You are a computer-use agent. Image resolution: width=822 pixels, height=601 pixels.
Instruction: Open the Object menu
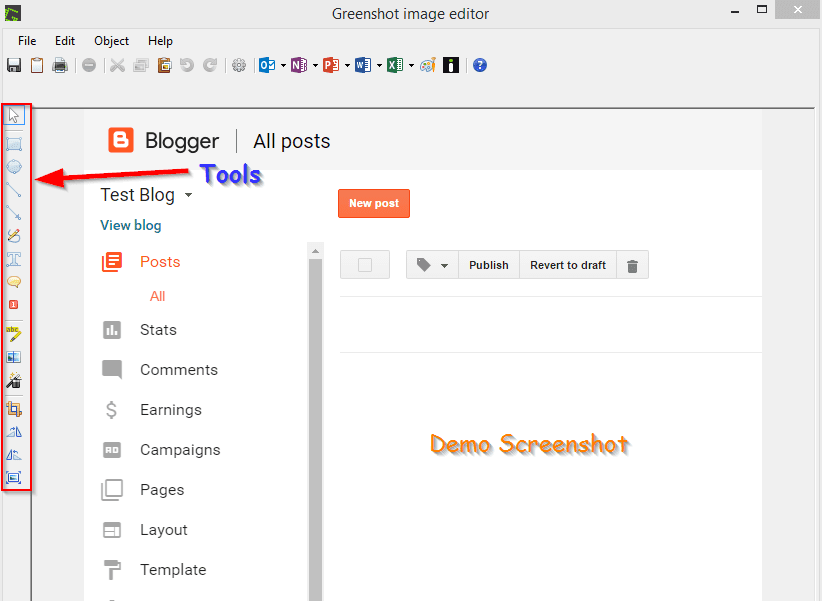[112, 41]
